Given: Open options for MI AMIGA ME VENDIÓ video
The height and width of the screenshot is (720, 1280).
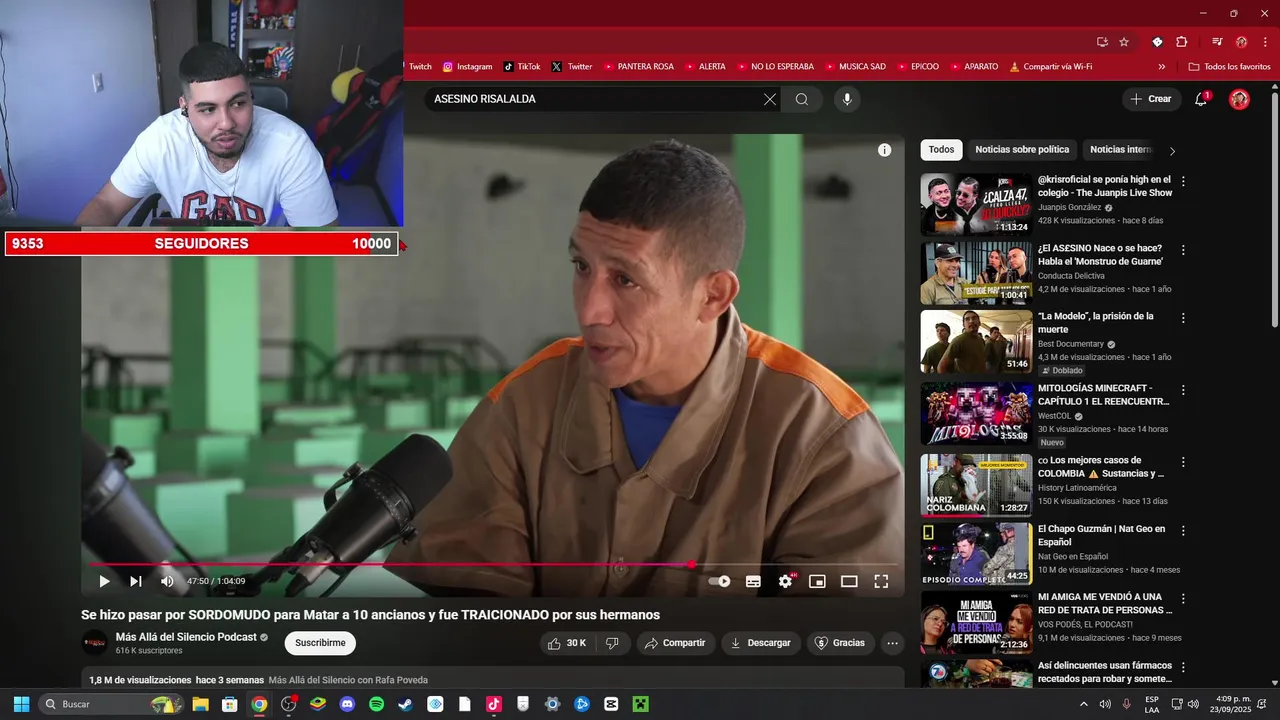Looking at the screenshot, I should 1183,599.
